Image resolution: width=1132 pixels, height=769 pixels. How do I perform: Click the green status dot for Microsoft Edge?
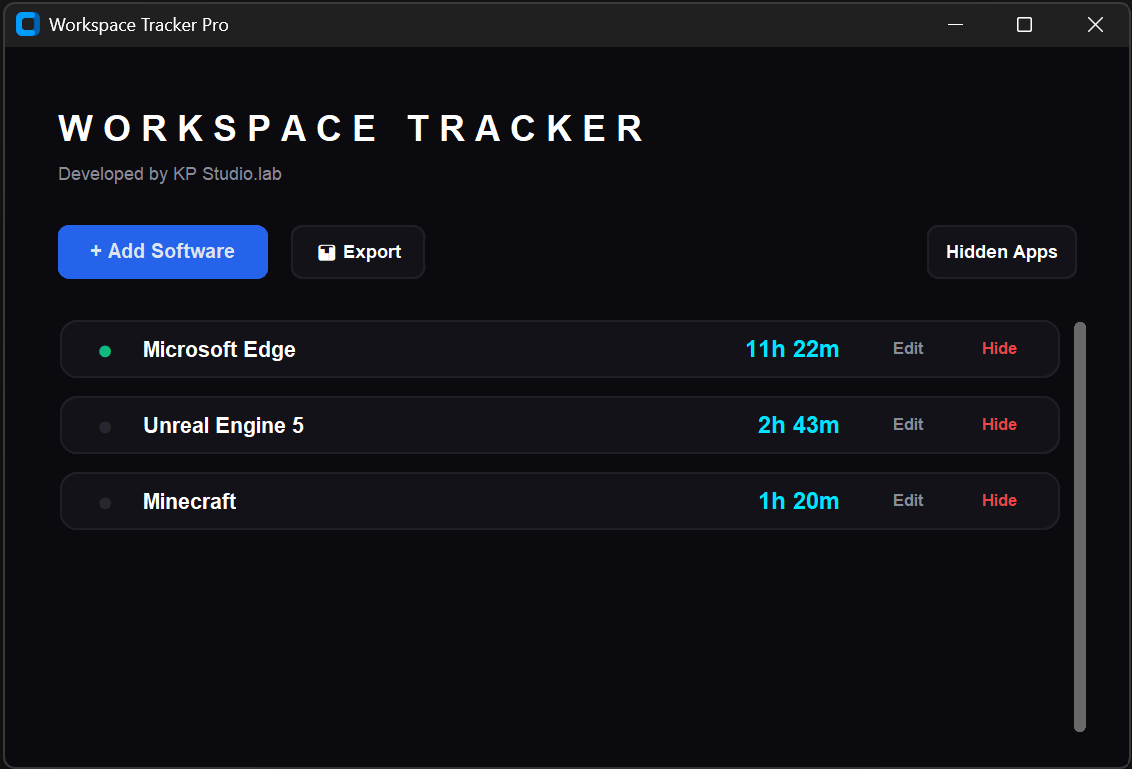tap(105, 351)
